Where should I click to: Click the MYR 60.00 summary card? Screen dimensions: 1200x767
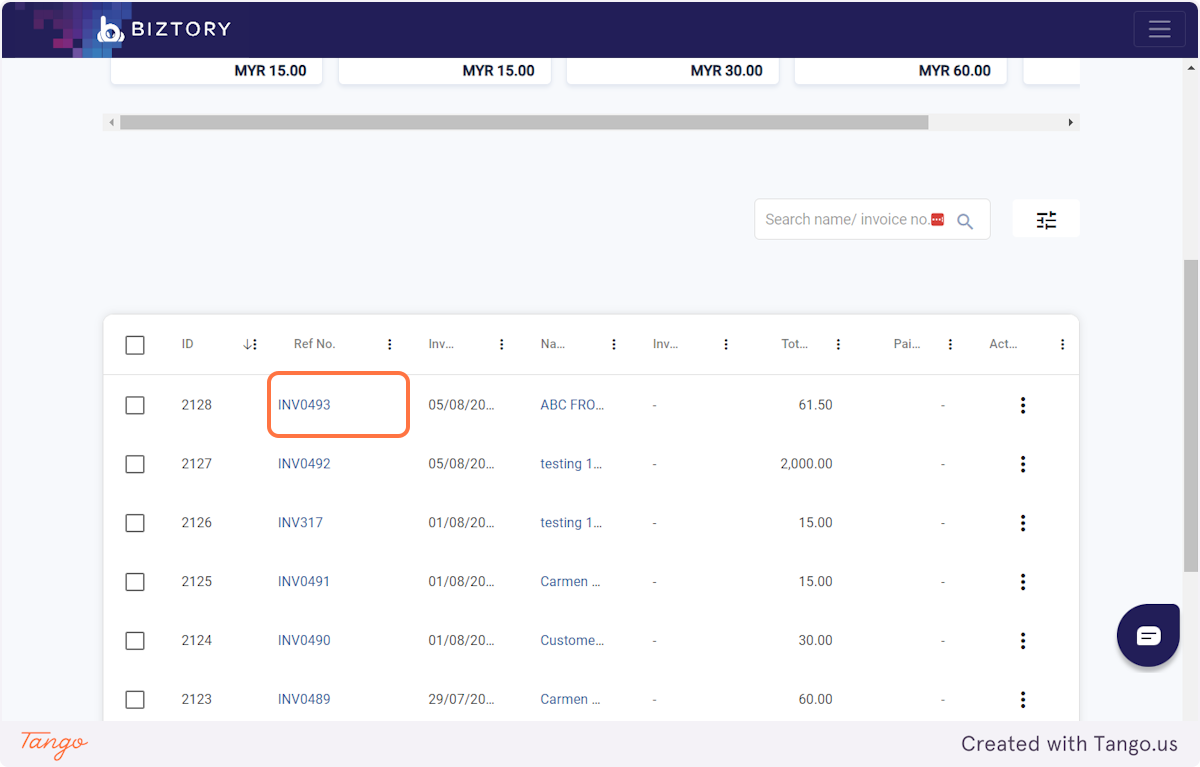pos(900,71)
